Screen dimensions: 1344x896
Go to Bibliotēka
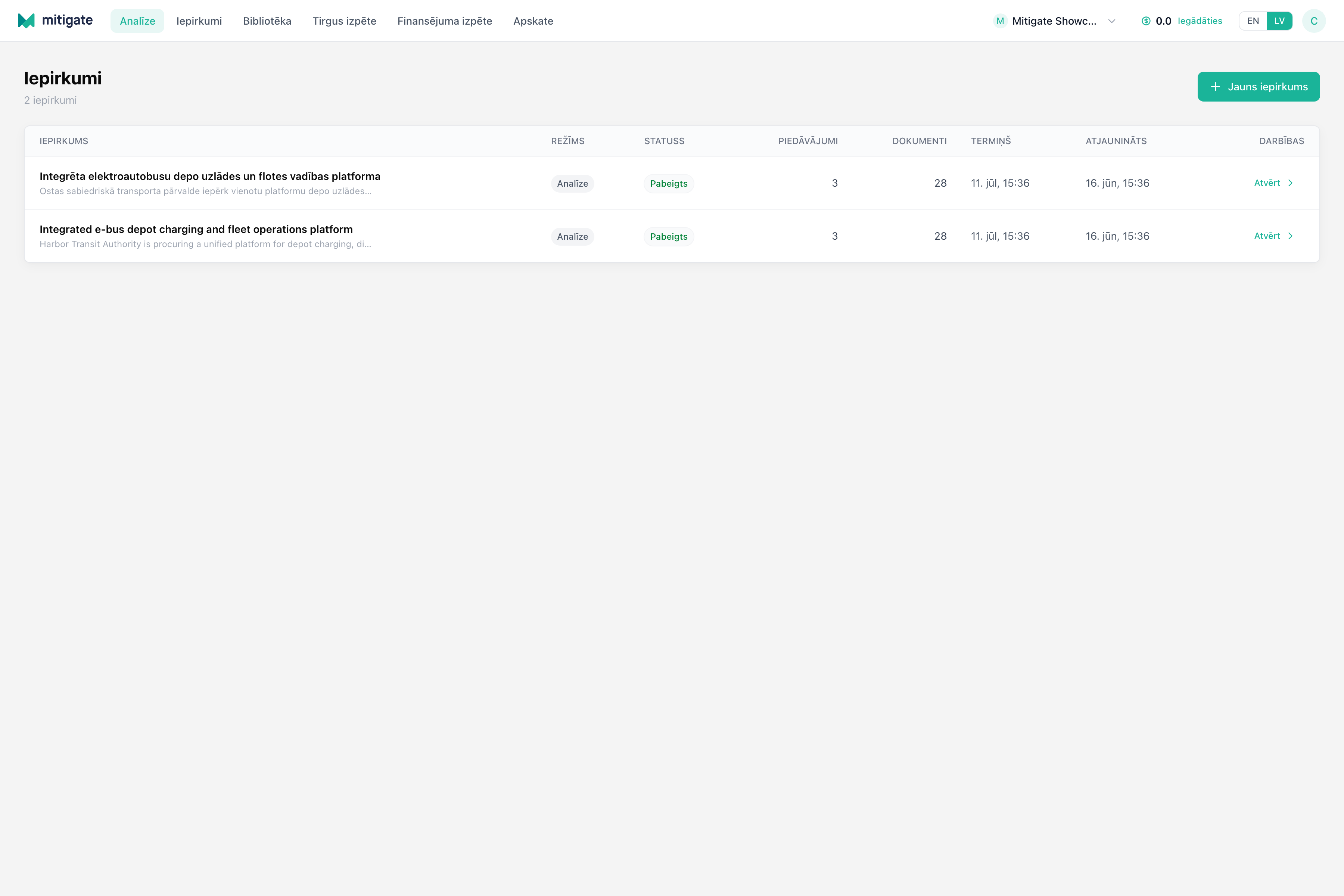click(267, 21)
